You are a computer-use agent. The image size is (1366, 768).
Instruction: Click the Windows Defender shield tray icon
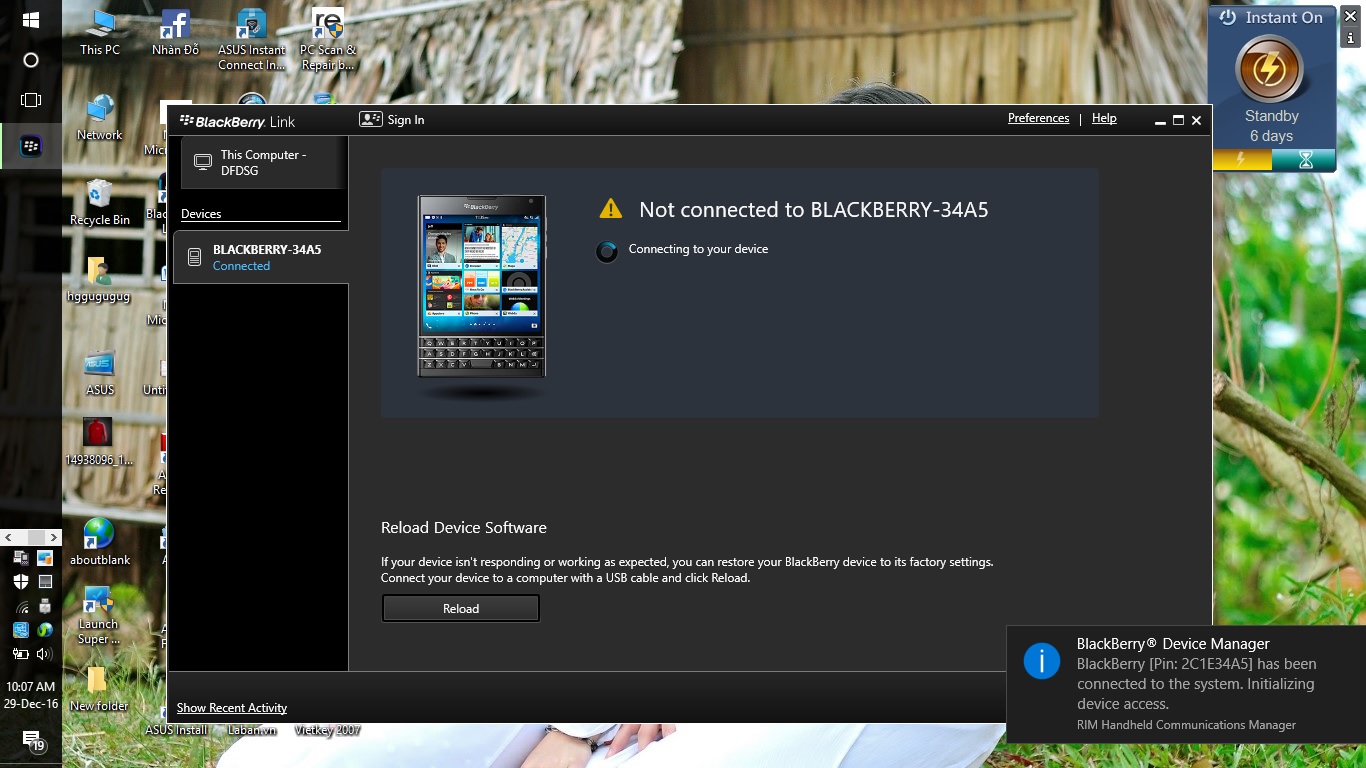20,581
